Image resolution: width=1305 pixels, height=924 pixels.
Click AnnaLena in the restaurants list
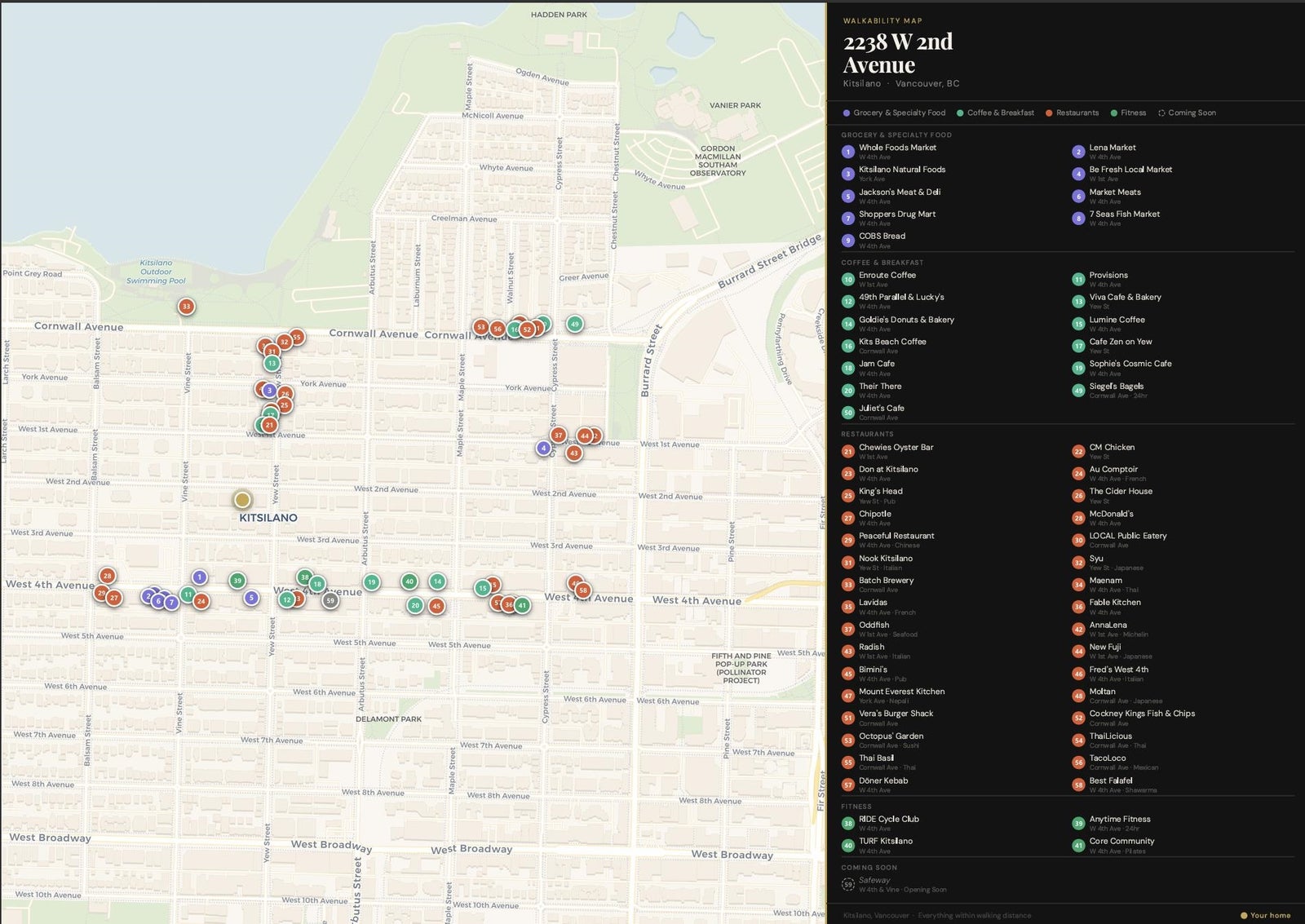pyautogui.click(x=1108, y=626)
